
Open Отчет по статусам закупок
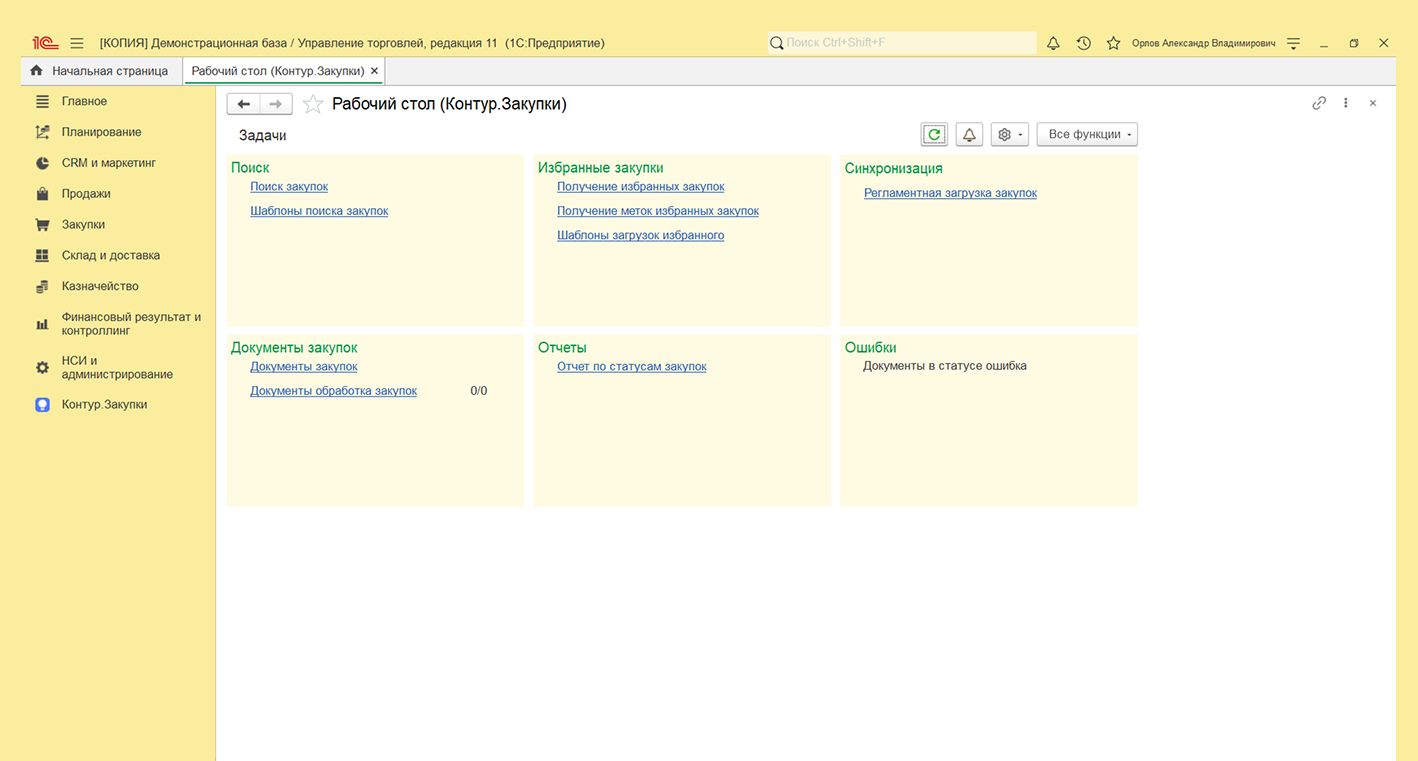631,367
